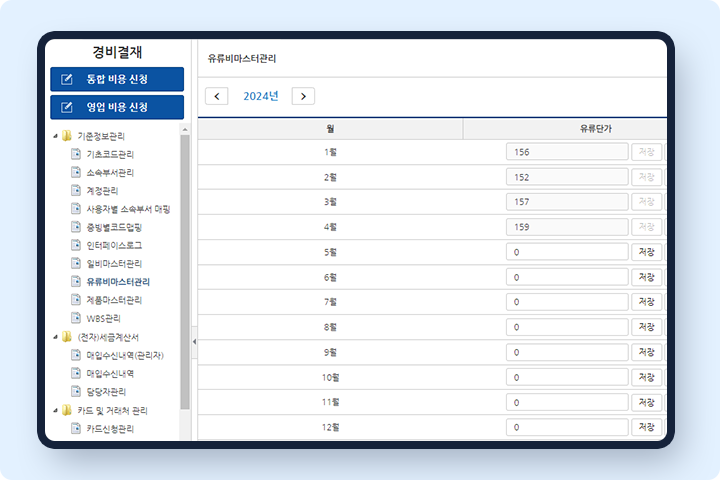The width and height of the screenshot is (720, 480).
Task: Focus the 12월 fuel price input
Action: (567, 427)
